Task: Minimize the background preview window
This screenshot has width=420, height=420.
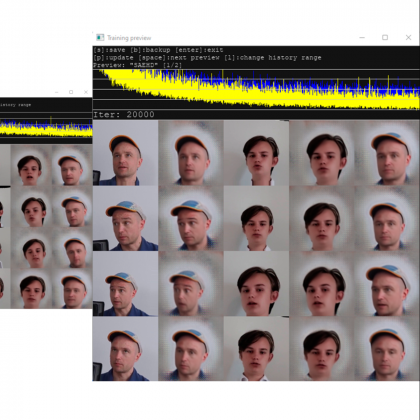Action: [57, 92]
